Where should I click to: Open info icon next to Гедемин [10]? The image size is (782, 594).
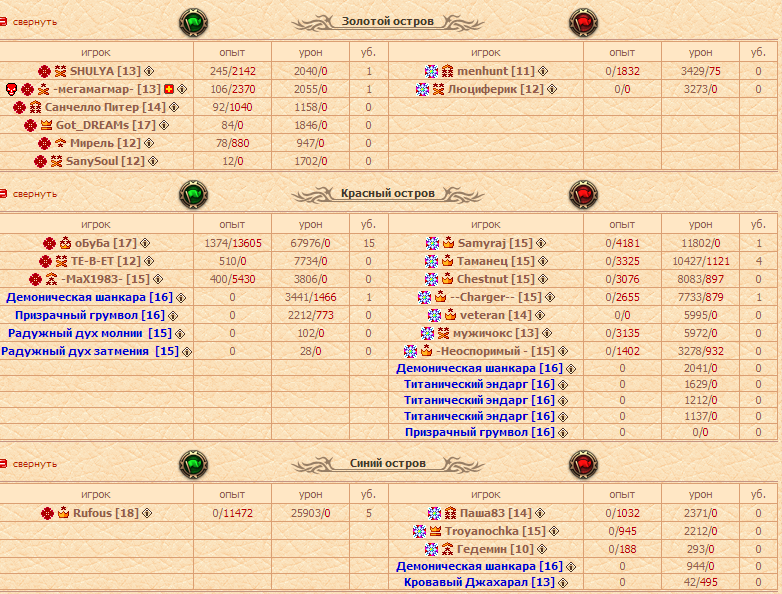click(542, 549)
